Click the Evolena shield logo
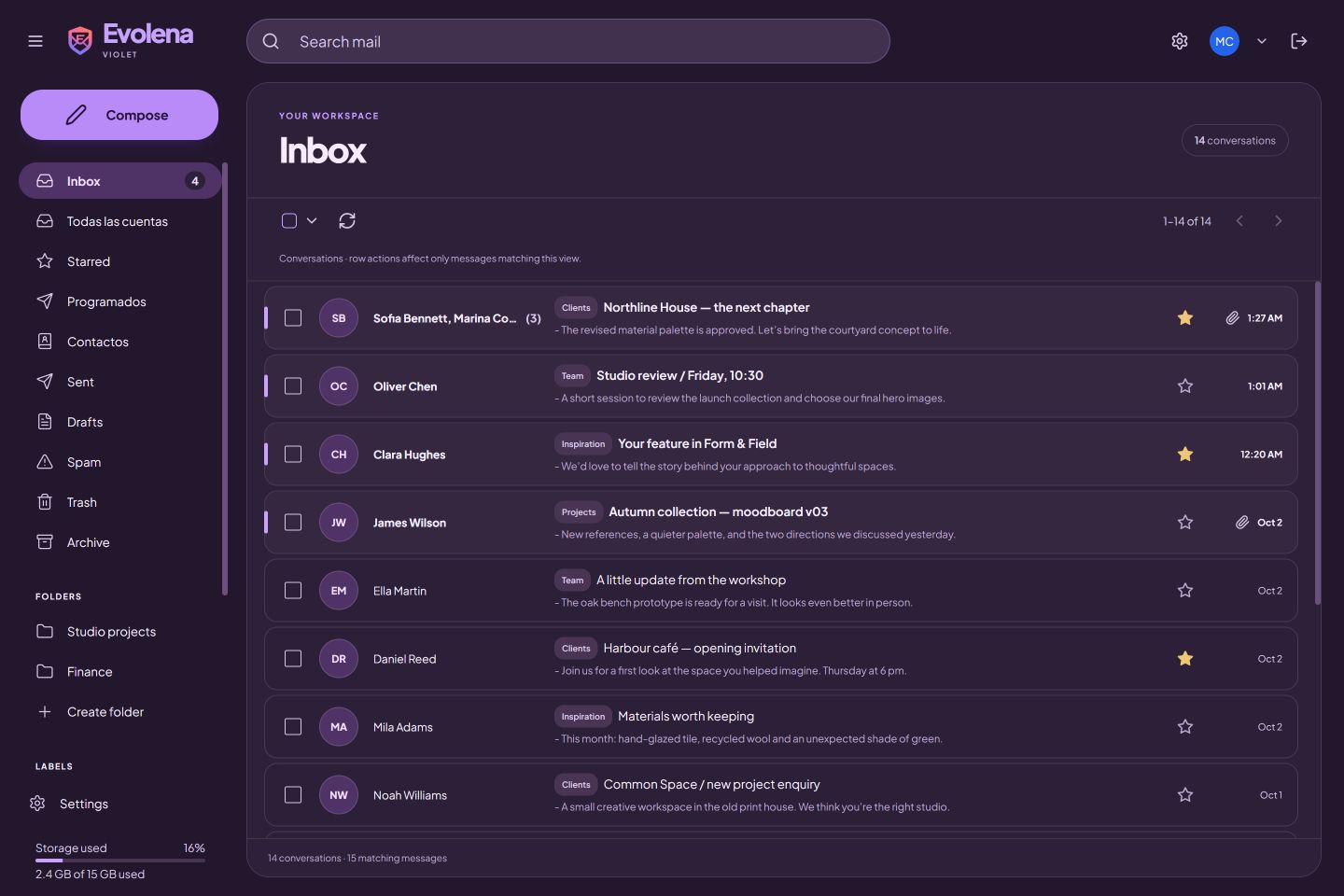Viewport: 1344px width, 896px height. point(80,41)
